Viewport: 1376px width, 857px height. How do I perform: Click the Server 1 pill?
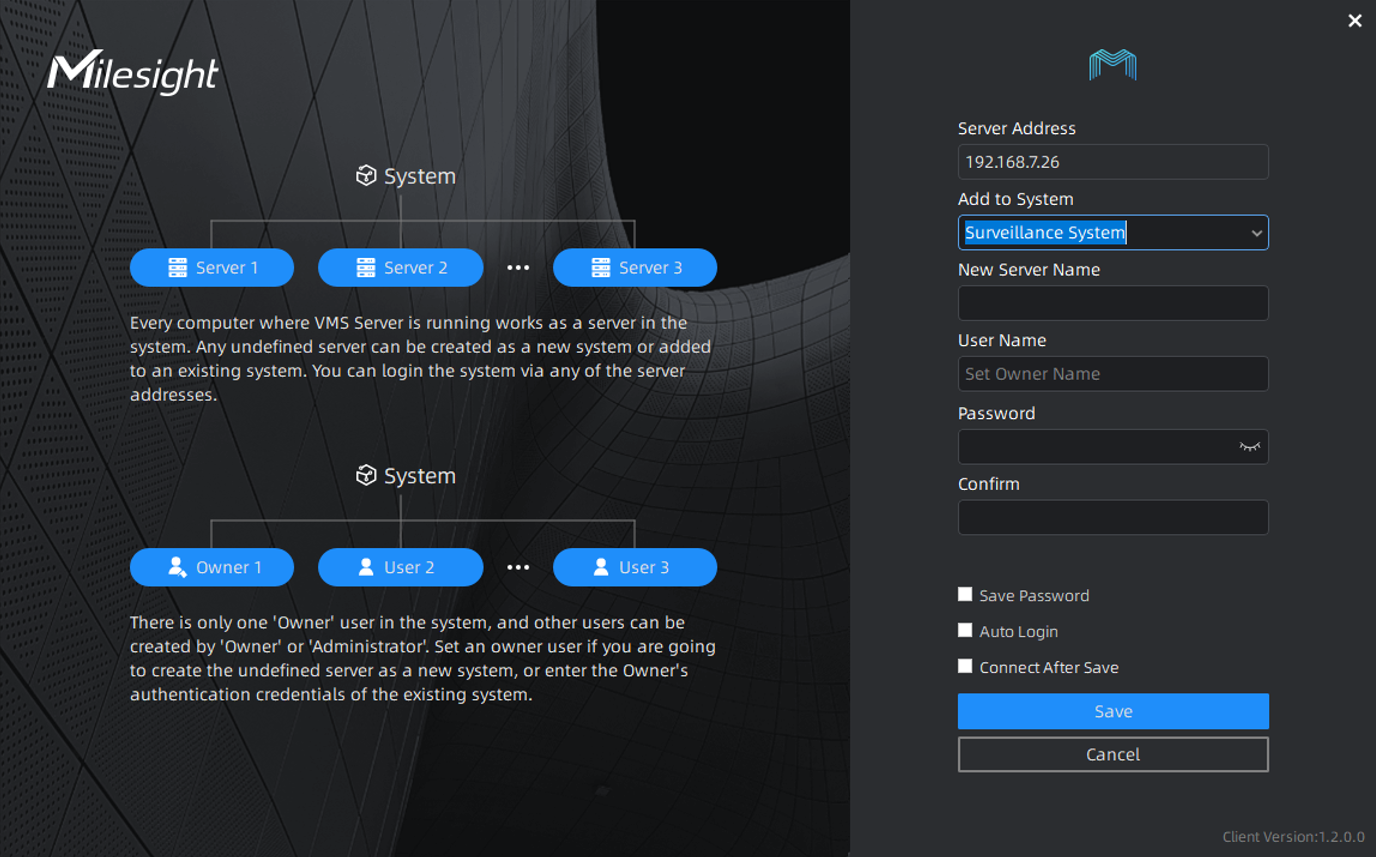212,267
